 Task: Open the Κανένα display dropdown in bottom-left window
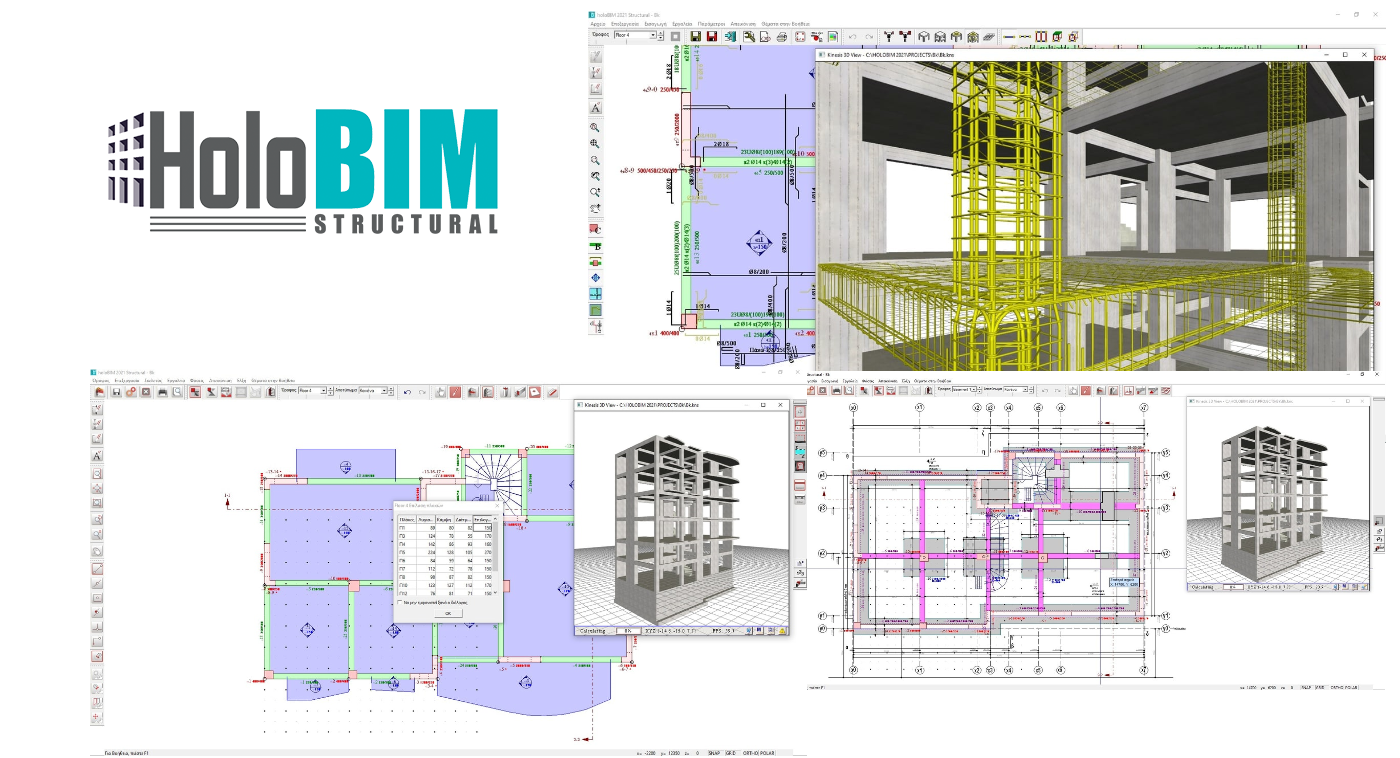point(373,391)
